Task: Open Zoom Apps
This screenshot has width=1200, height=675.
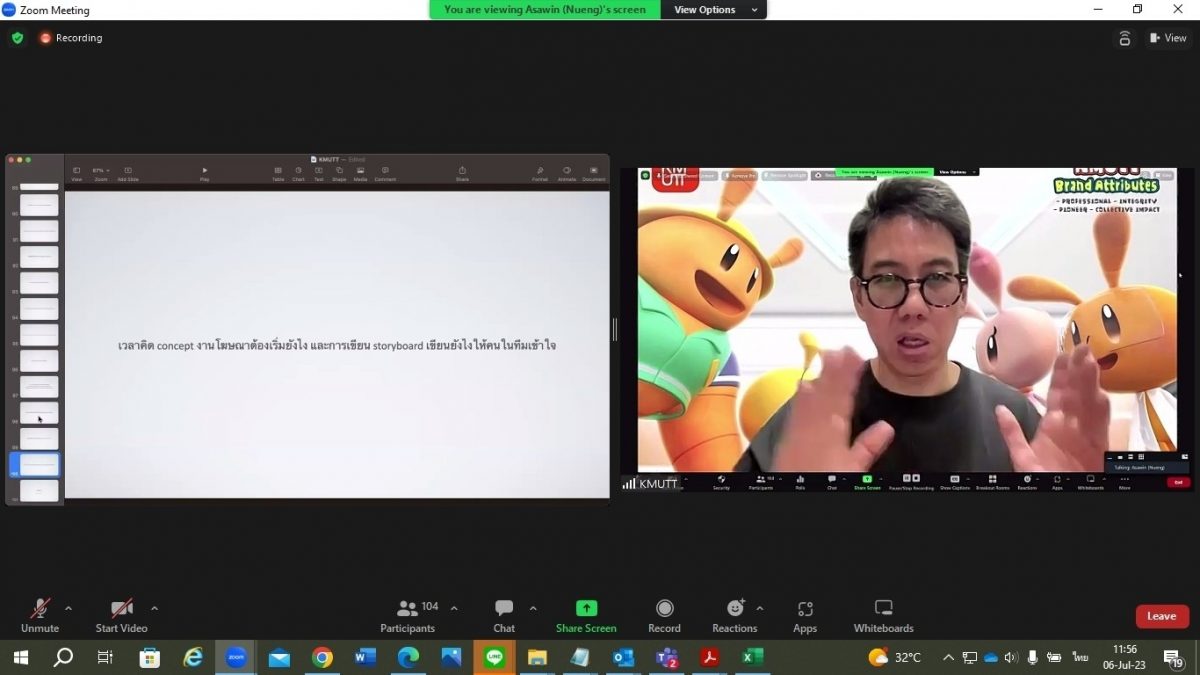Action: [x=805, y=615]
